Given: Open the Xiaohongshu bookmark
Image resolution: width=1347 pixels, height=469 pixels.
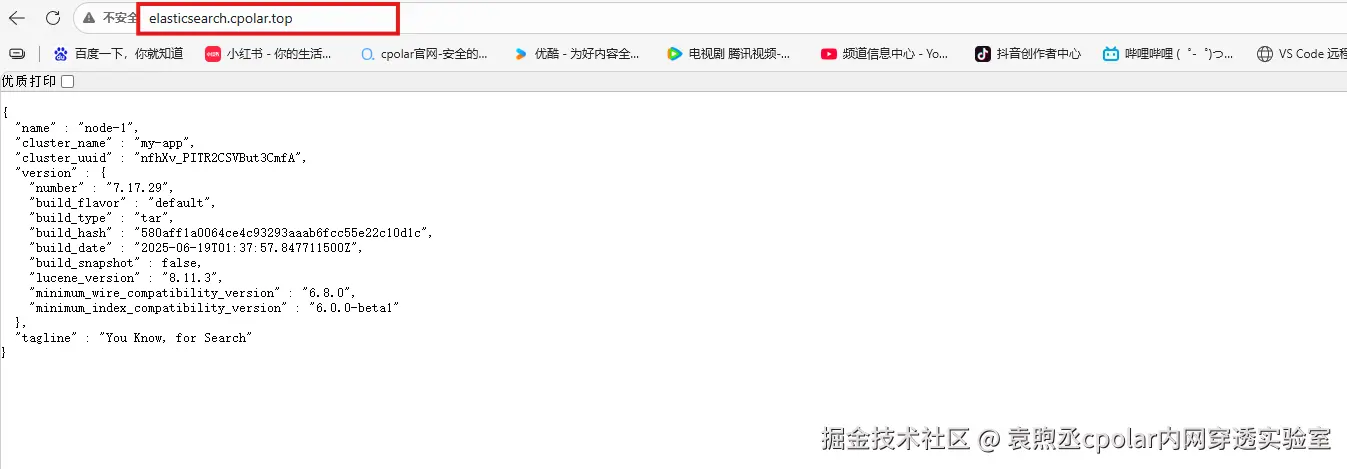Looking at the screenshot, I should pos(268,54).
